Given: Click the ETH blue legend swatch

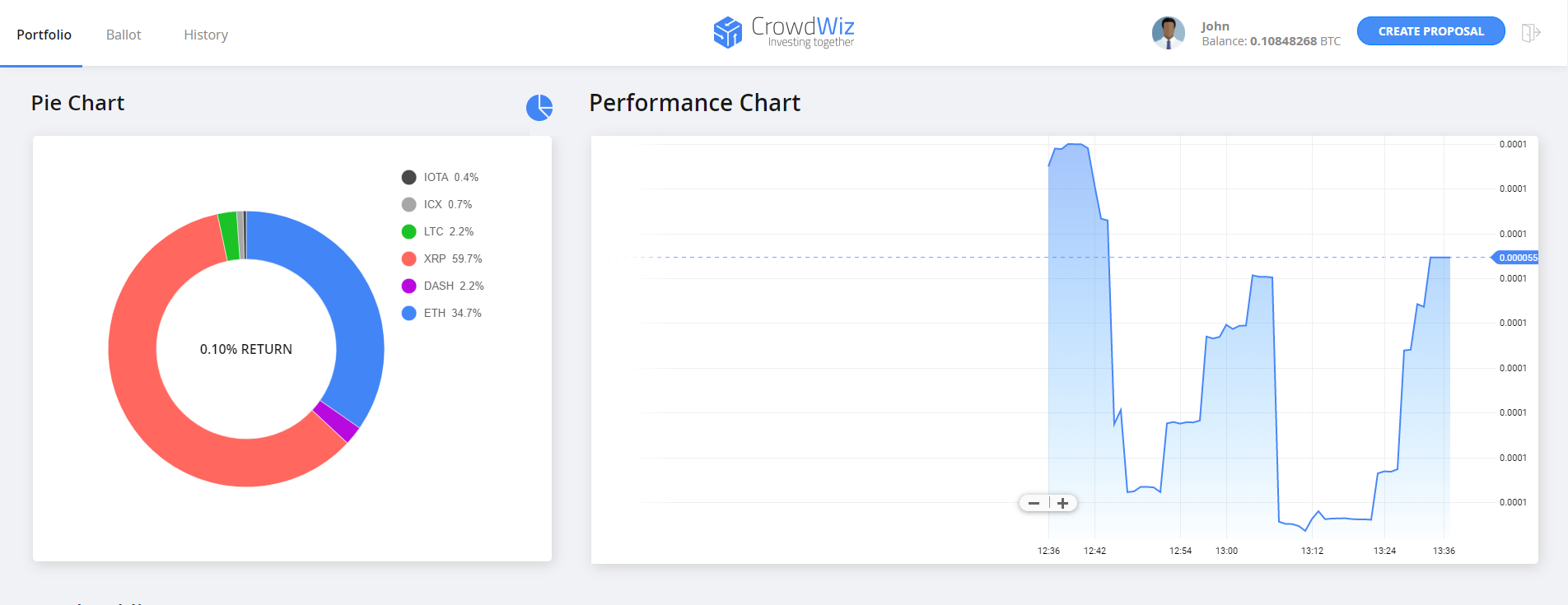Looking at the screenshot, I should (408, 313).
